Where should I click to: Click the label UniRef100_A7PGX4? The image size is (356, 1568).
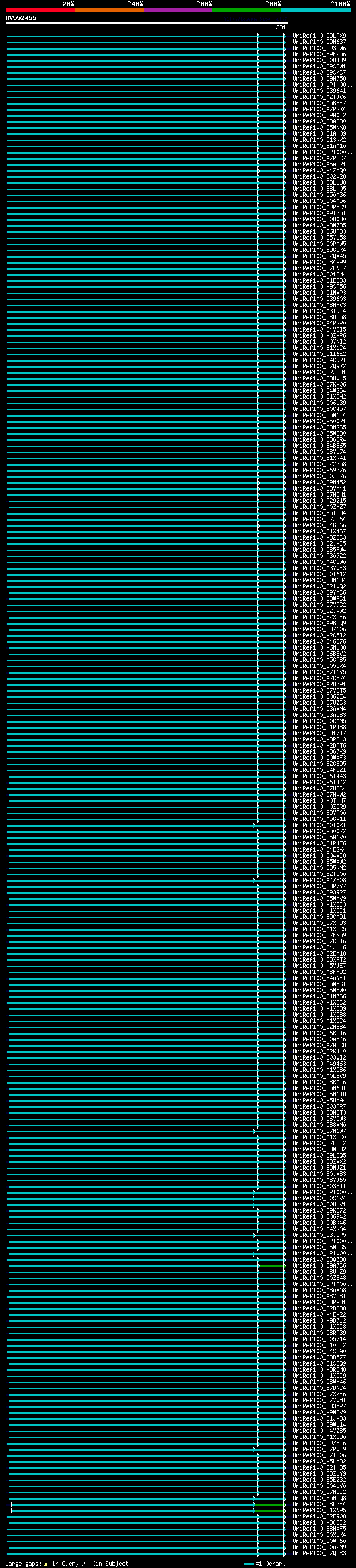point(319,109)
